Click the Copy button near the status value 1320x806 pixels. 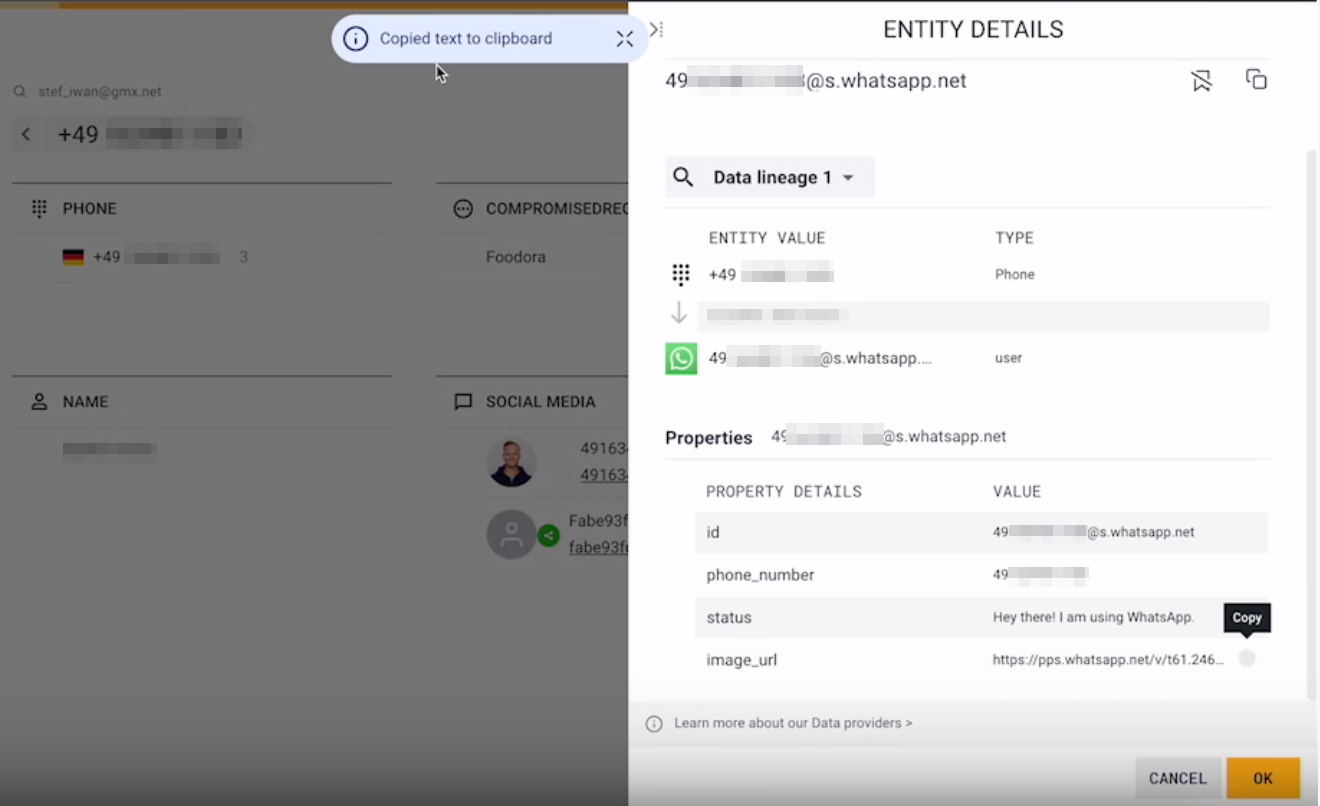[1246, 618]
